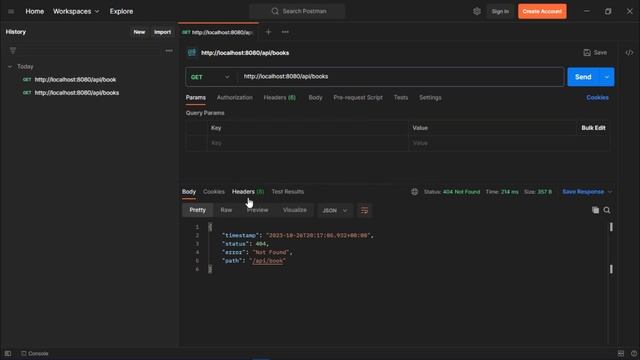Expand the Save Response dropdown arrow

click(x=610, y=192)
